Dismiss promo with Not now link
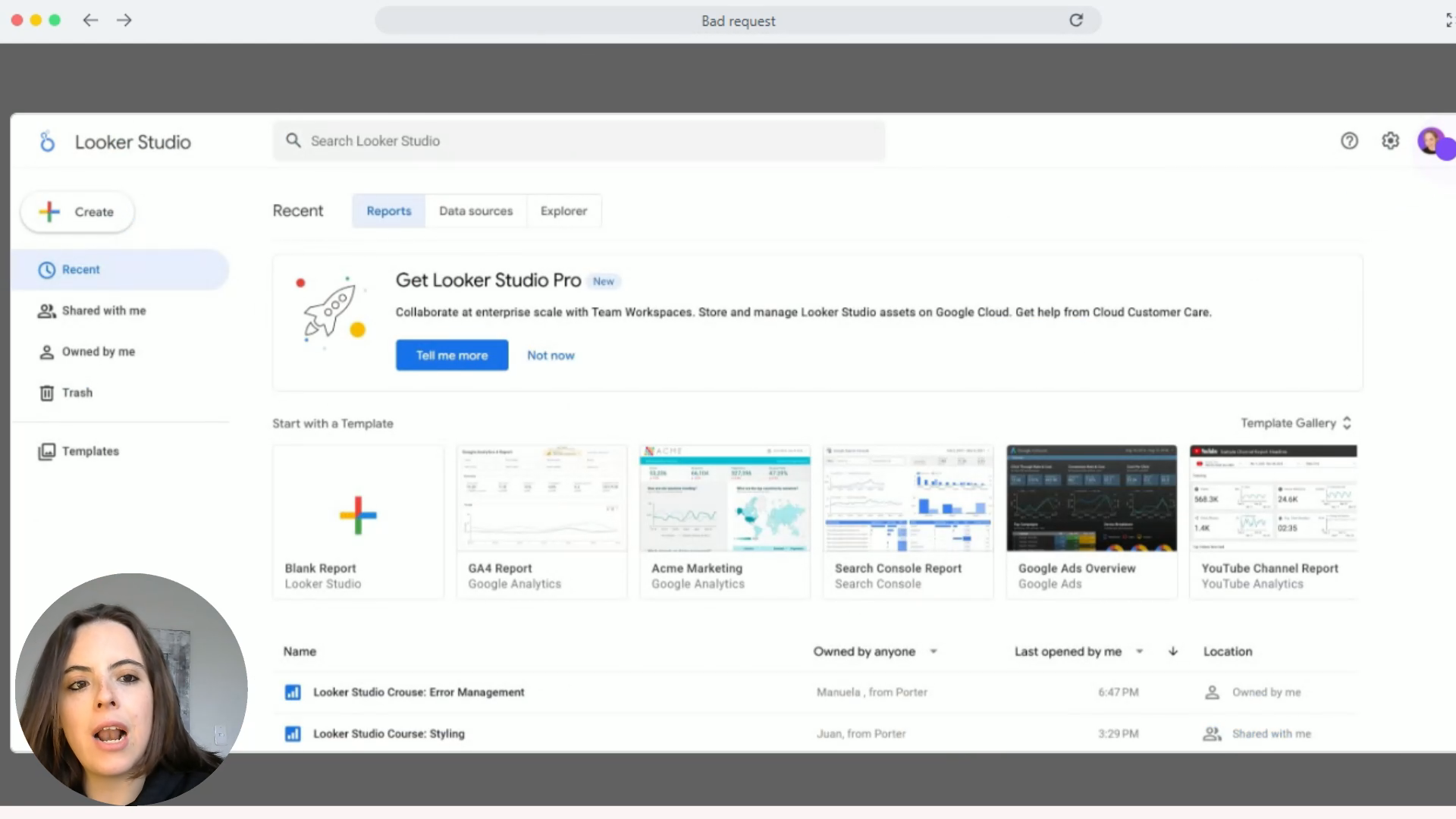 (551, 356)
